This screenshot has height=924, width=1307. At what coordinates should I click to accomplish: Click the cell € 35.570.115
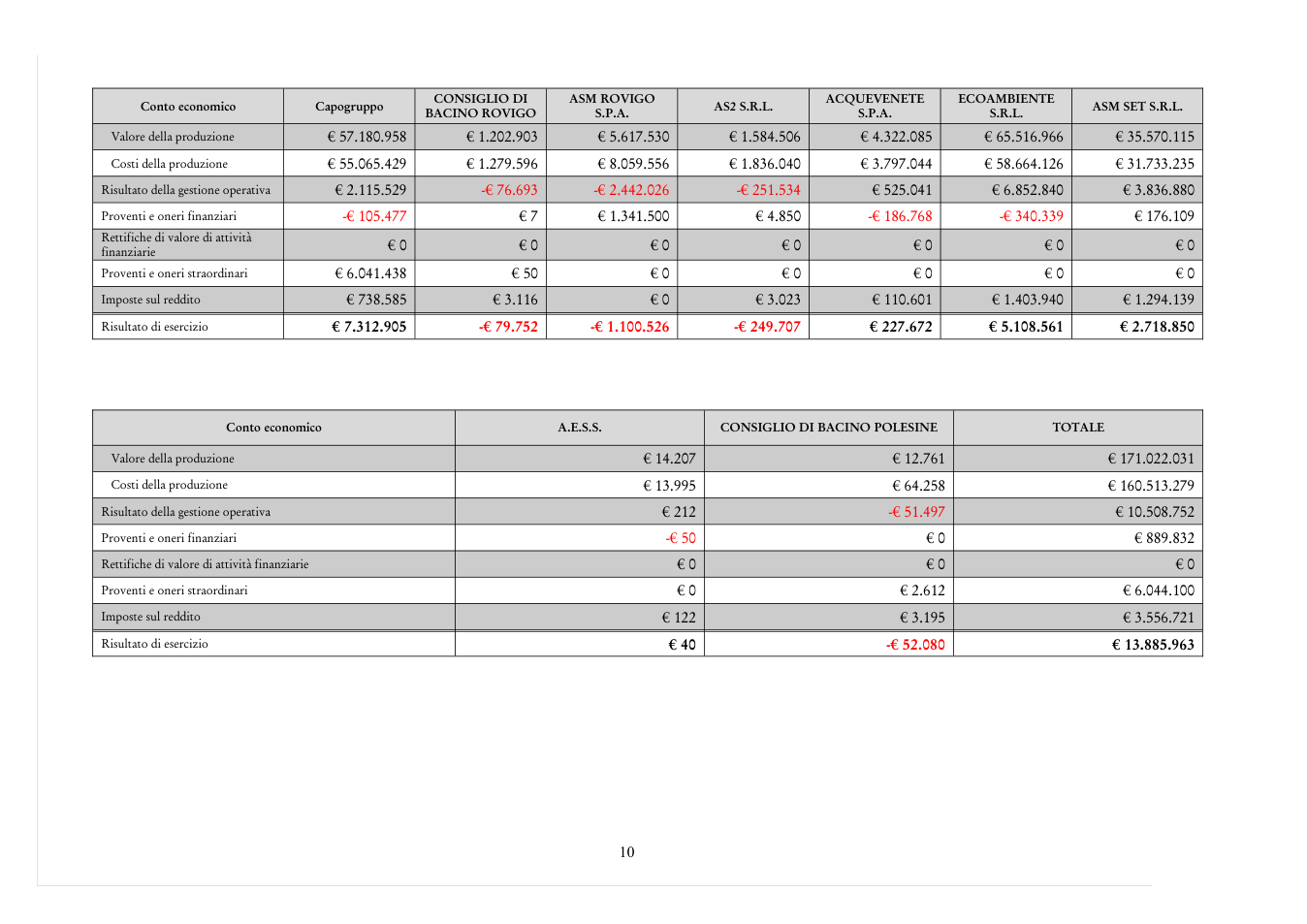click(1155, 137)
